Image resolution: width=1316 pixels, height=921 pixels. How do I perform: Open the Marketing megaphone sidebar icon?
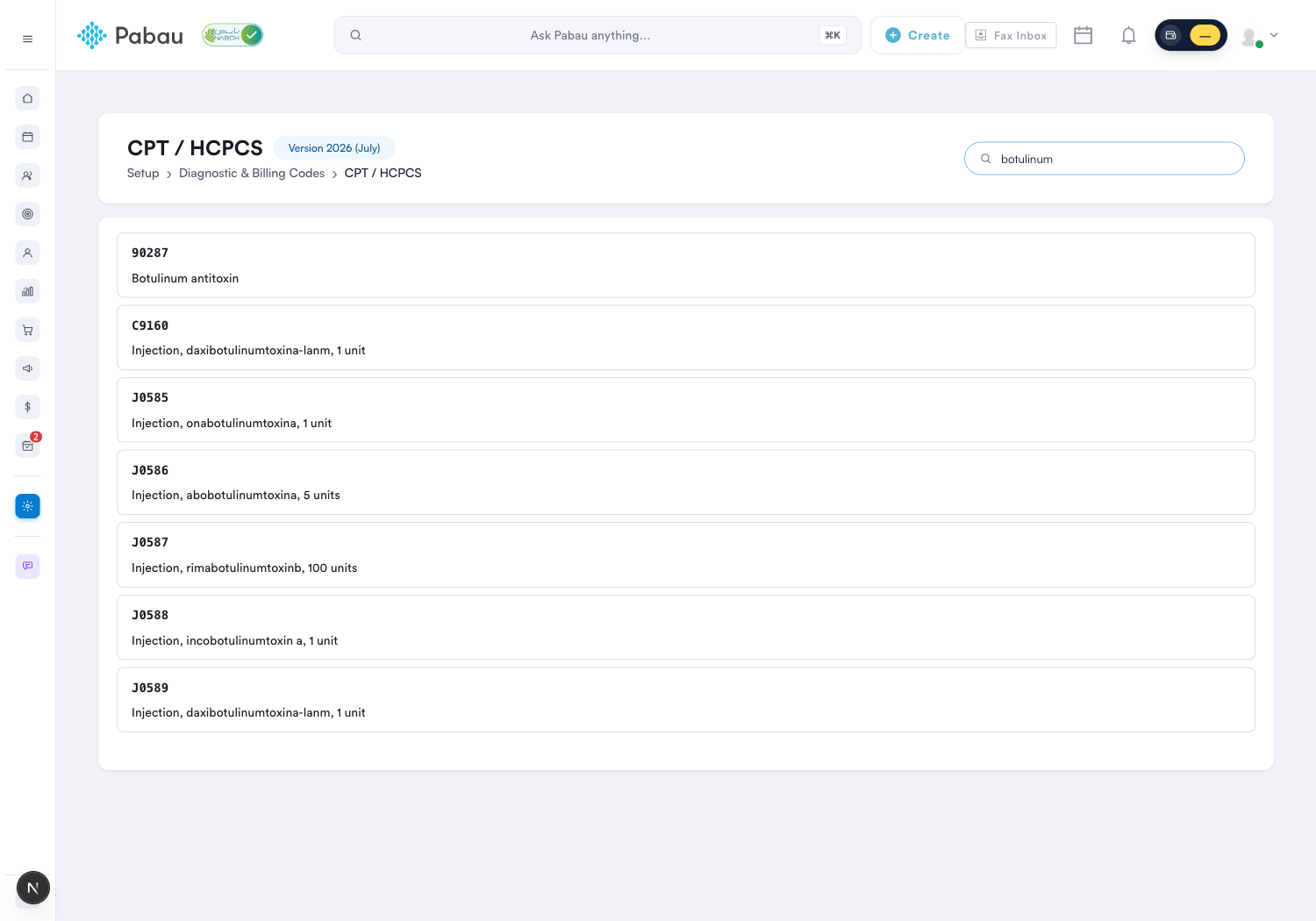[27, 368]
